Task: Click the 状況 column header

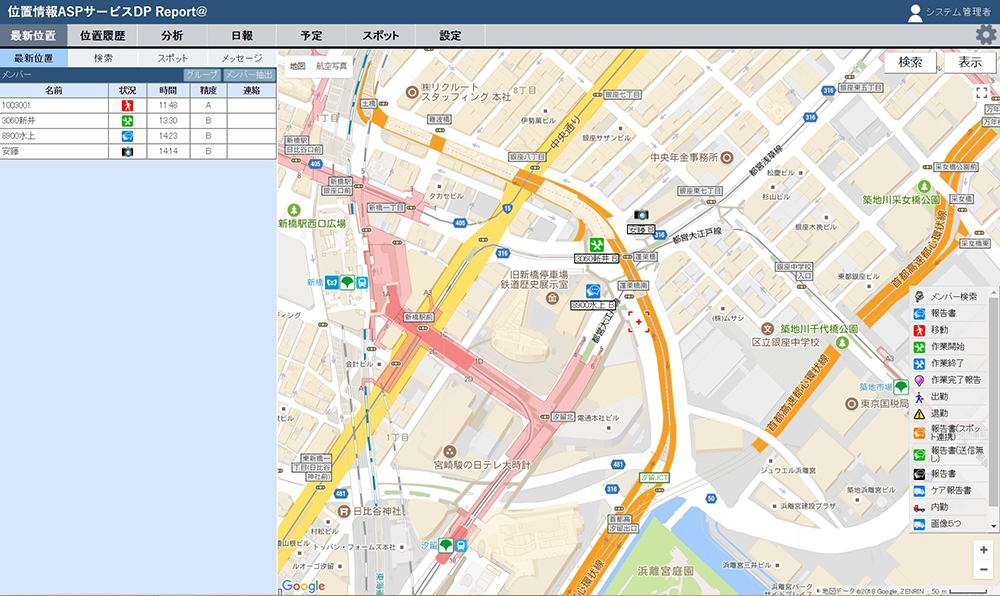Action: [x=128, y=91]
